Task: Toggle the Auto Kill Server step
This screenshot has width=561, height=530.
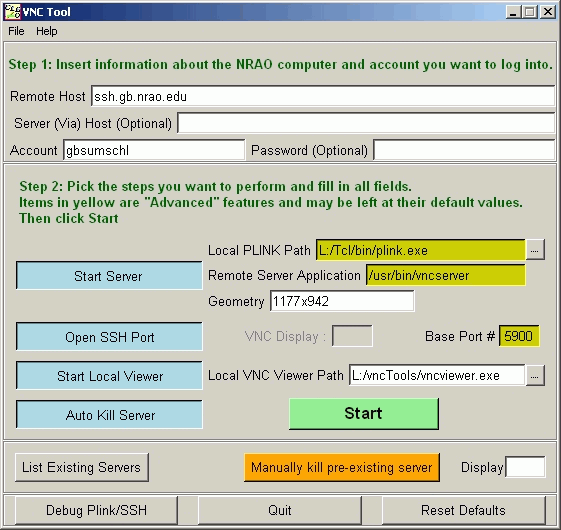Action: pos(109,415)
